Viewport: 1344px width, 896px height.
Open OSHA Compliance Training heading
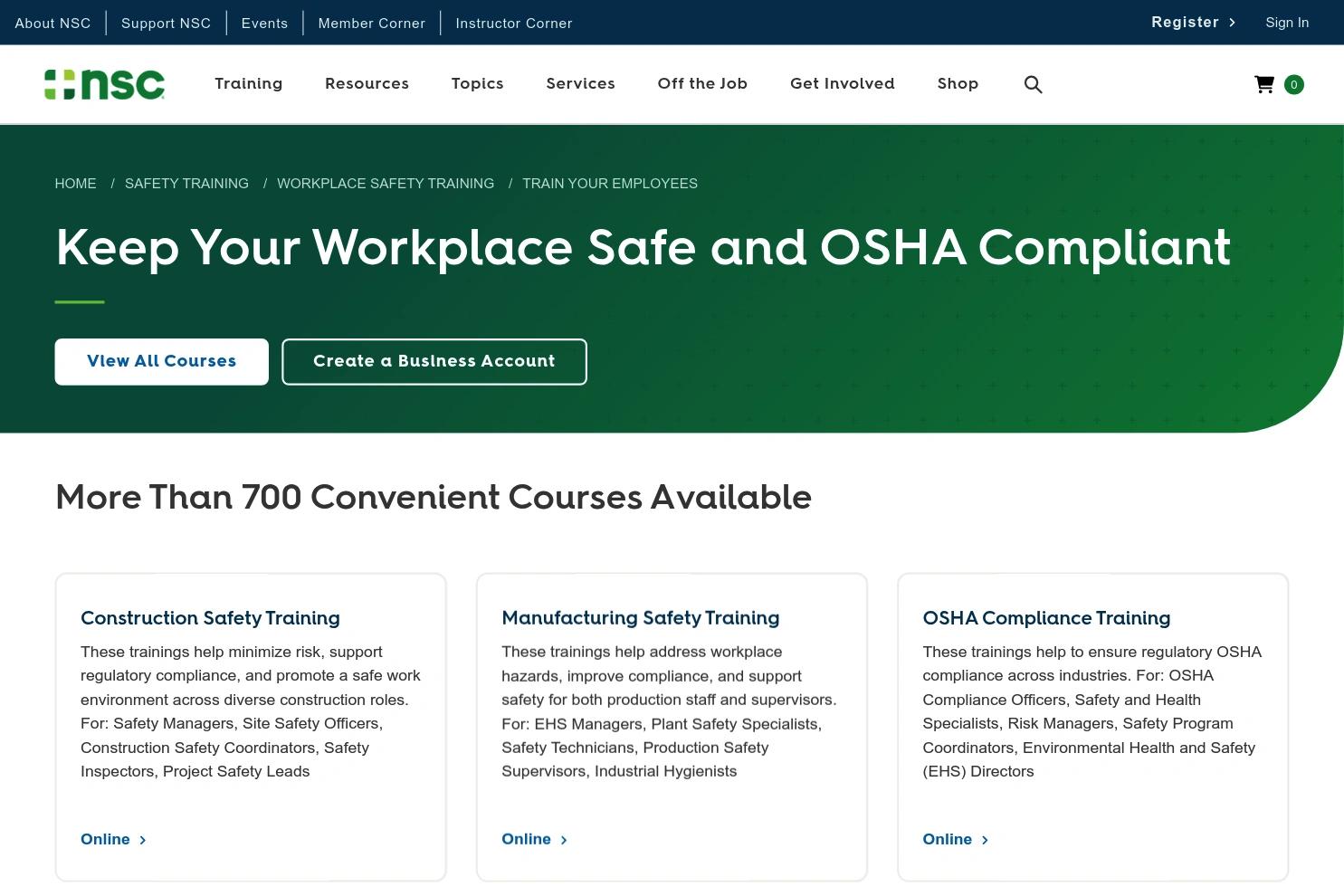point(1046,618)
